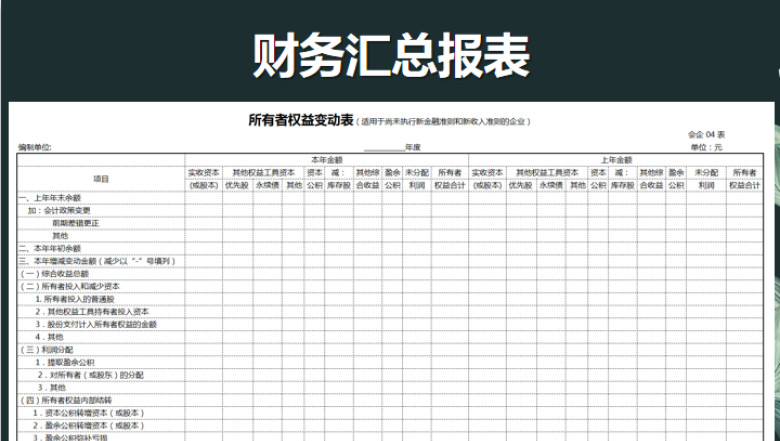
Task: Select row 二、本年年初余额
Action: pos(50,248)
